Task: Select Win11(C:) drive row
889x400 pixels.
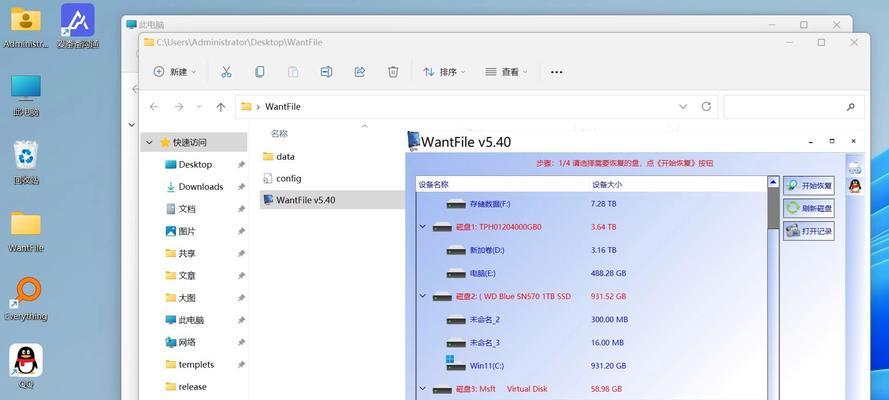Action: [591, 366]
